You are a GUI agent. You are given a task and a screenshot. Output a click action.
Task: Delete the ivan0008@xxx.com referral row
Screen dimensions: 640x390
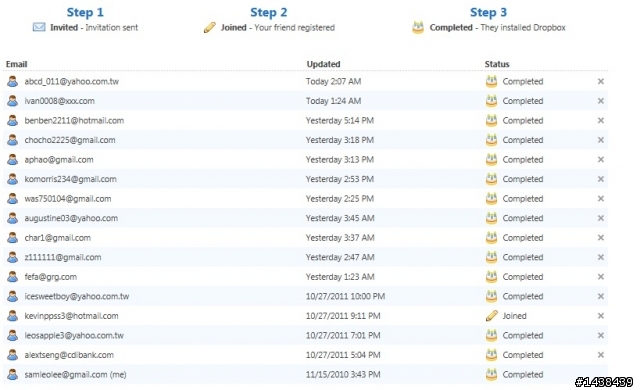(600, 101)
